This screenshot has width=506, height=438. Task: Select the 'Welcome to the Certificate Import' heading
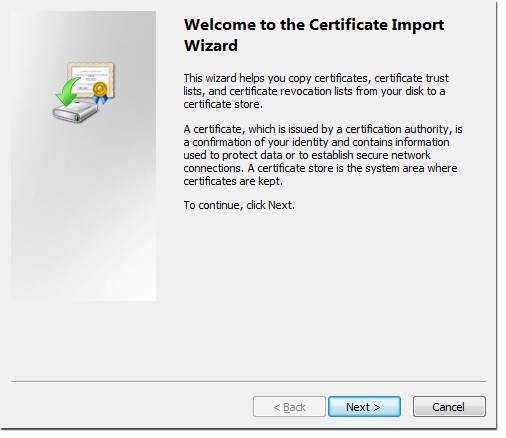pyautogui.click(x=314, y=25)
